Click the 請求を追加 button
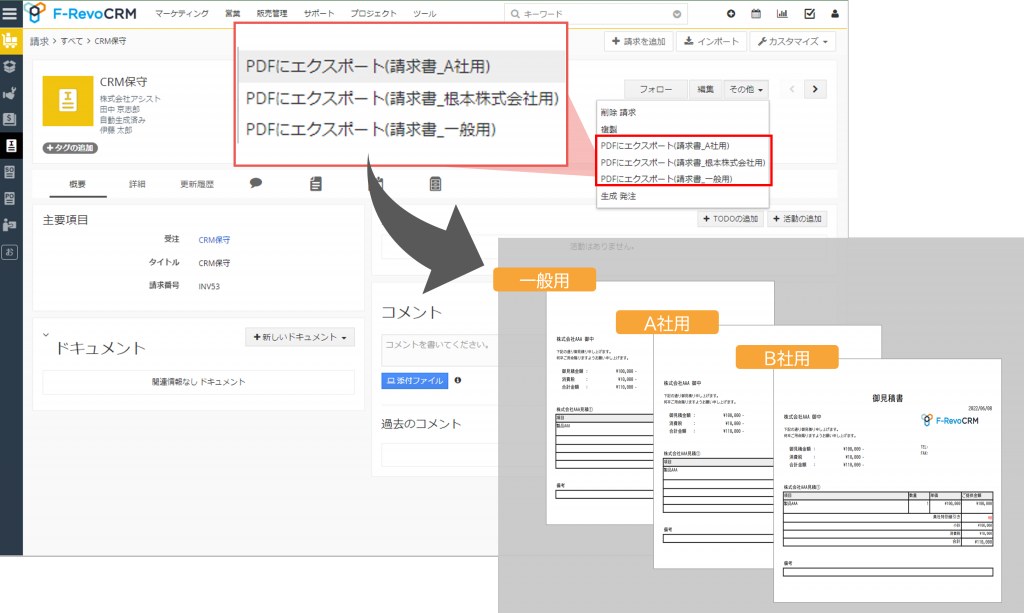 coord(639,41)
